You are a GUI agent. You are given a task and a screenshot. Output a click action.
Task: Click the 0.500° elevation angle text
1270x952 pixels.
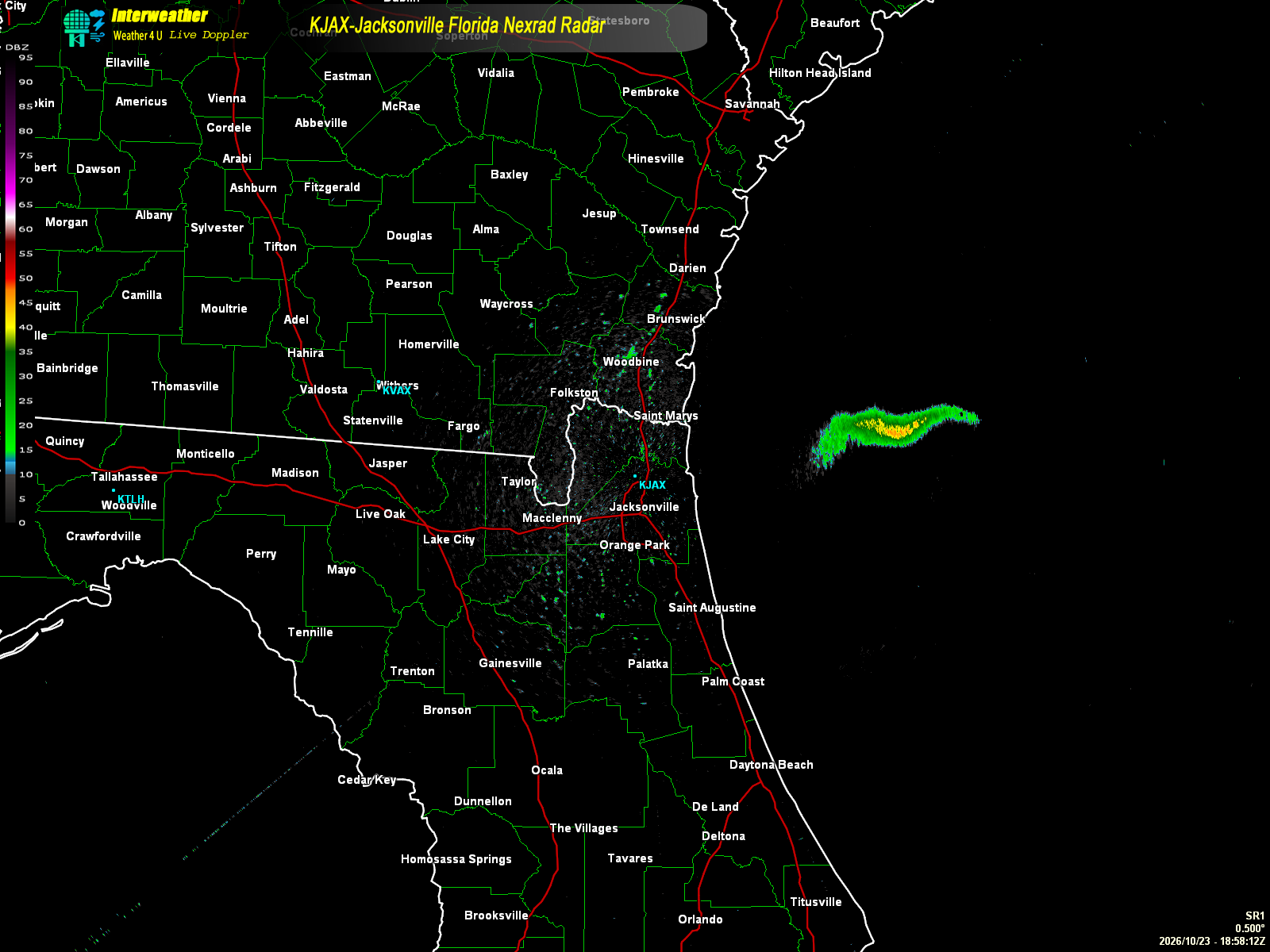tap(1250, 928)
